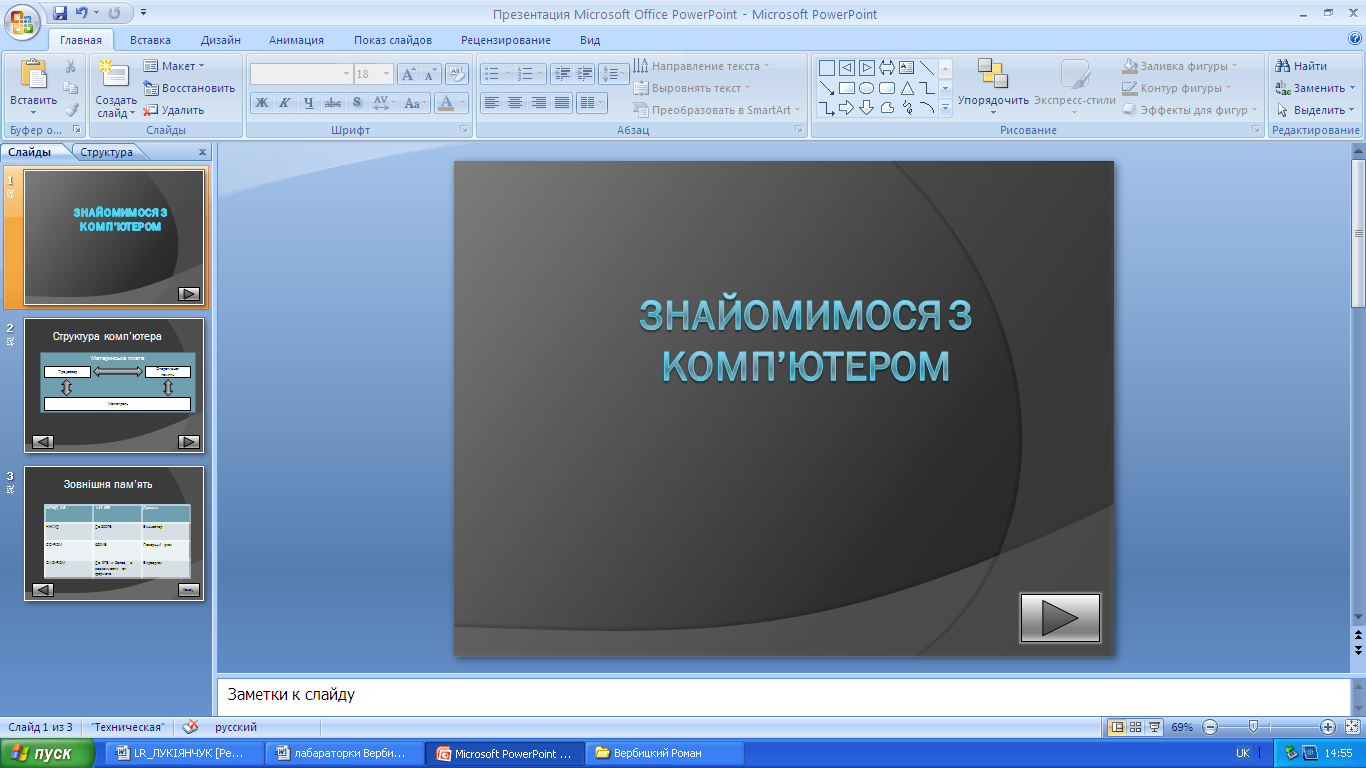Viewport: 1366px width, 768px height.
Task: Click the Заметки к слайду notes field
Action: [782, 694]
